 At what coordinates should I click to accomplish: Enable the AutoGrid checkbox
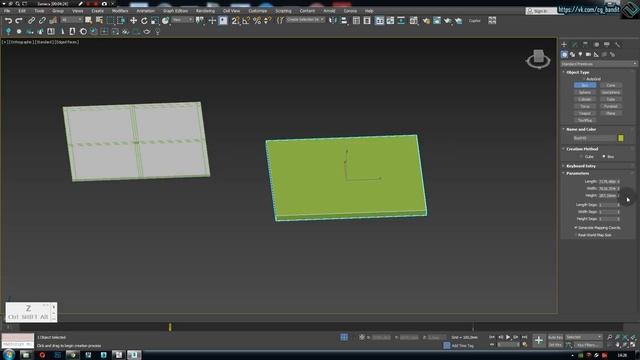click(584, 79)
